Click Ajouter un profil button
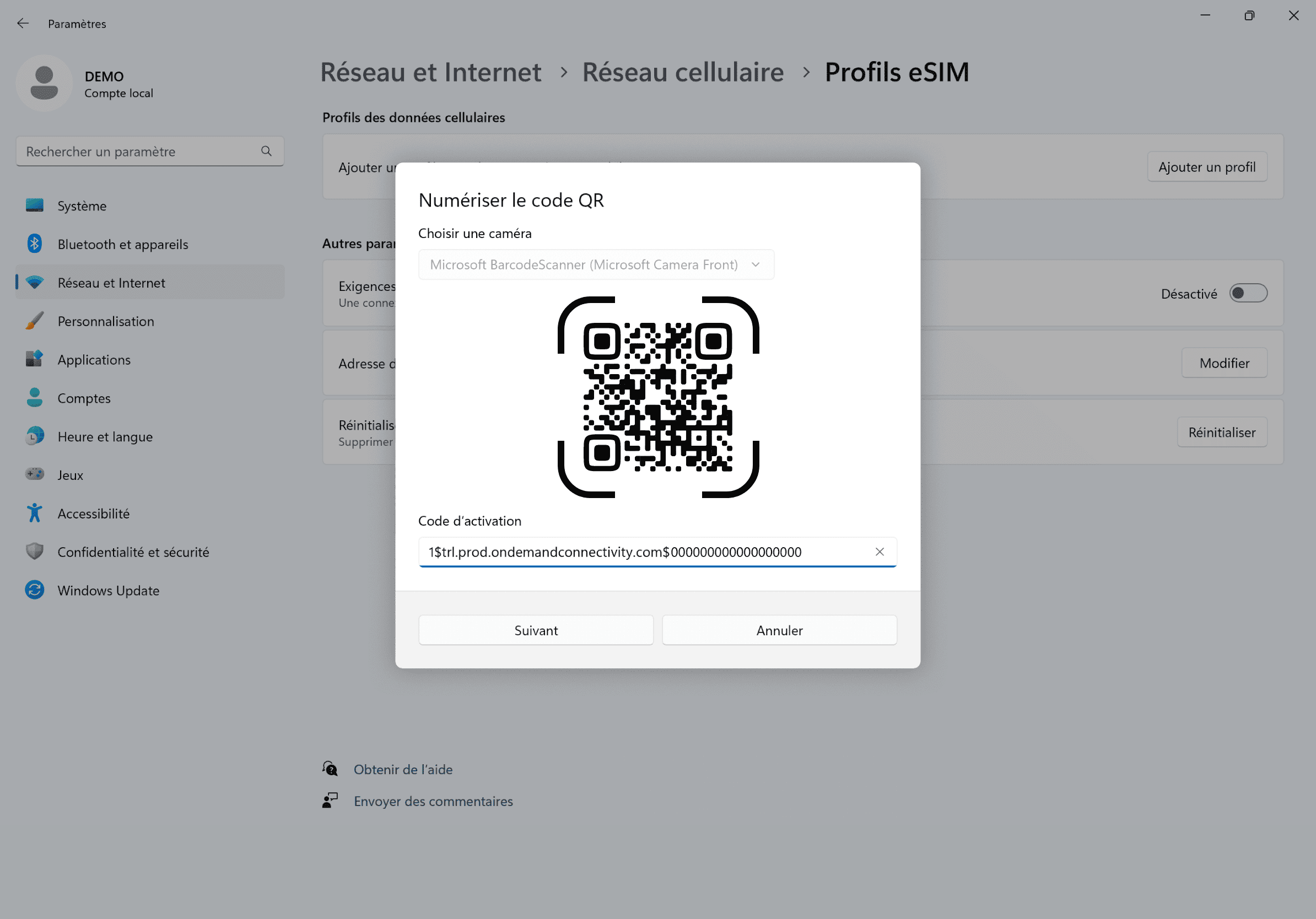Screen dimensions: 1316x919 click(x=1207, y=167)
